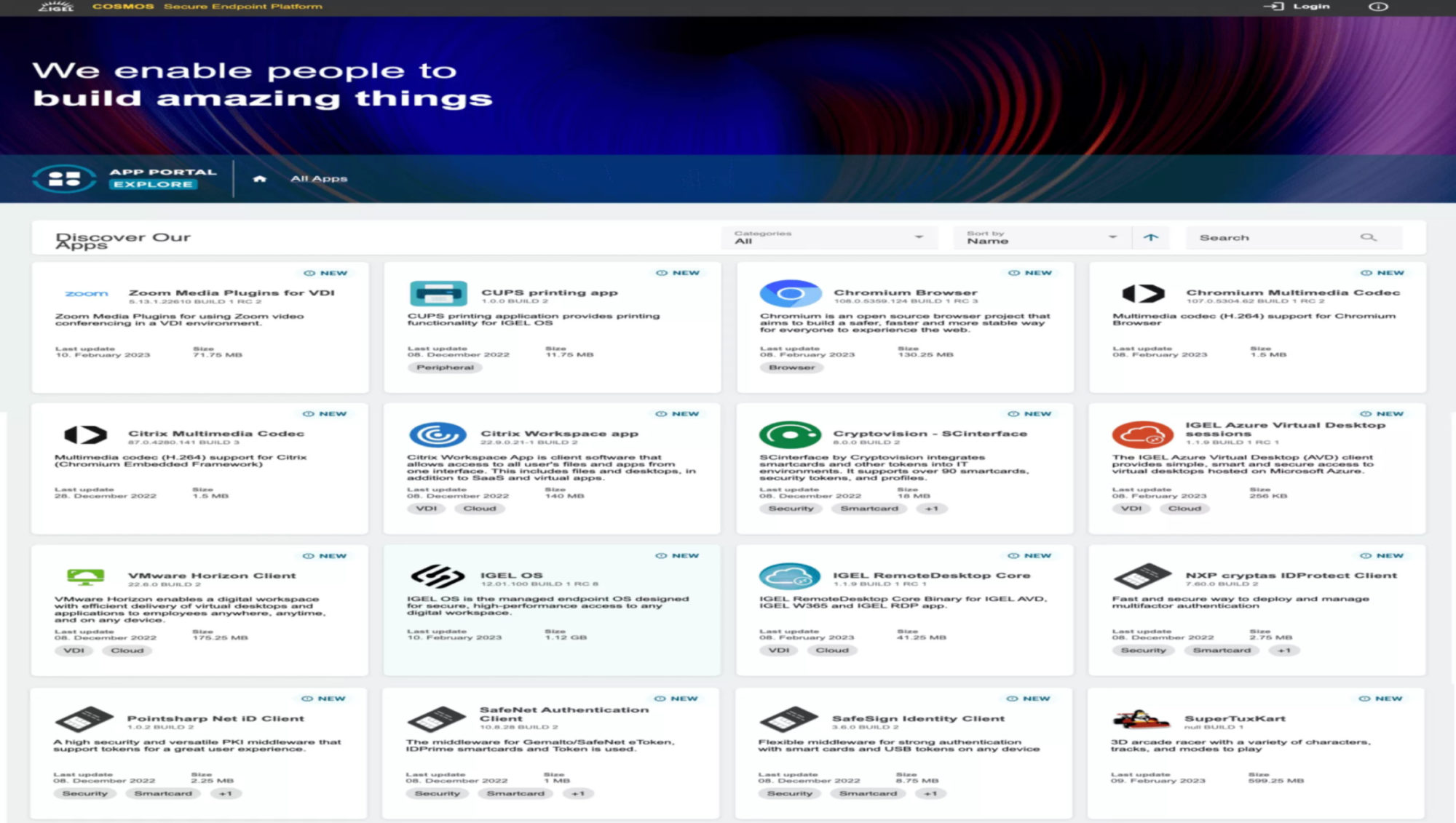Select the Peripheral tag on the CUPS card
Viewport: 1456px width, 823px height.
445,368
